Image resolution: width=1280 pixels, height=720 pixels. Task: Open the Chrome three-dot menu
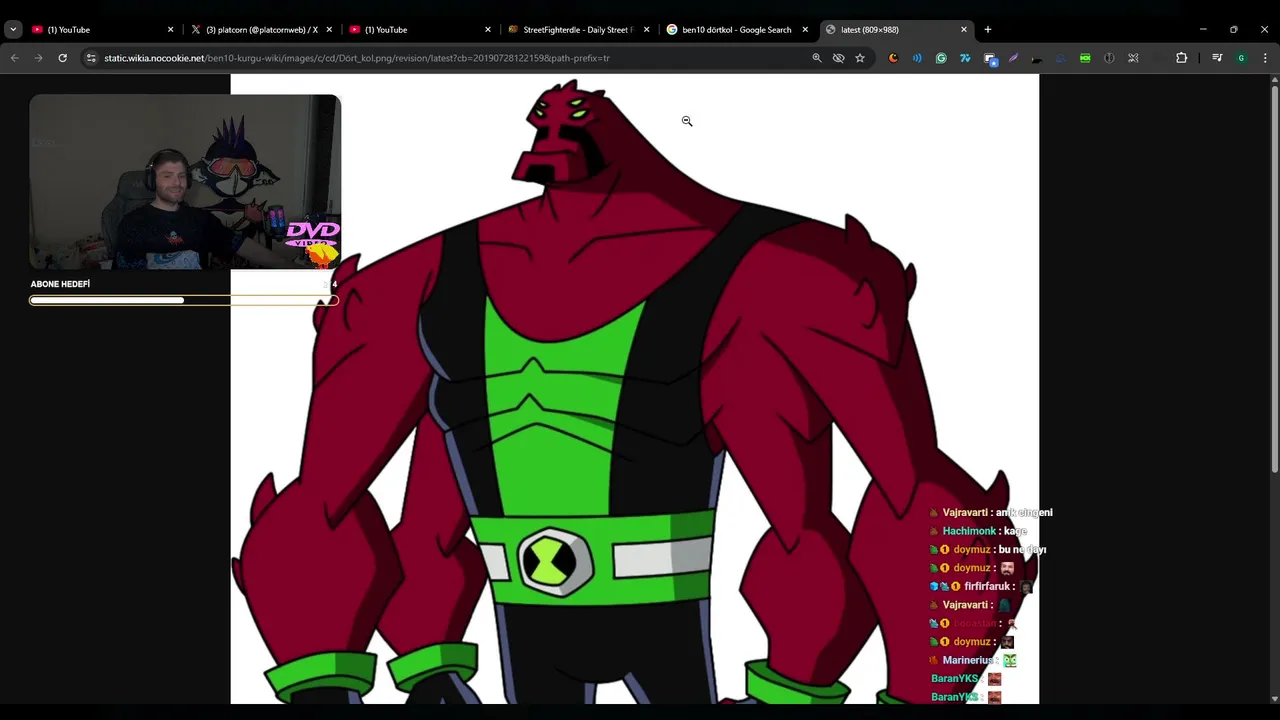[x=1265, y=58]
